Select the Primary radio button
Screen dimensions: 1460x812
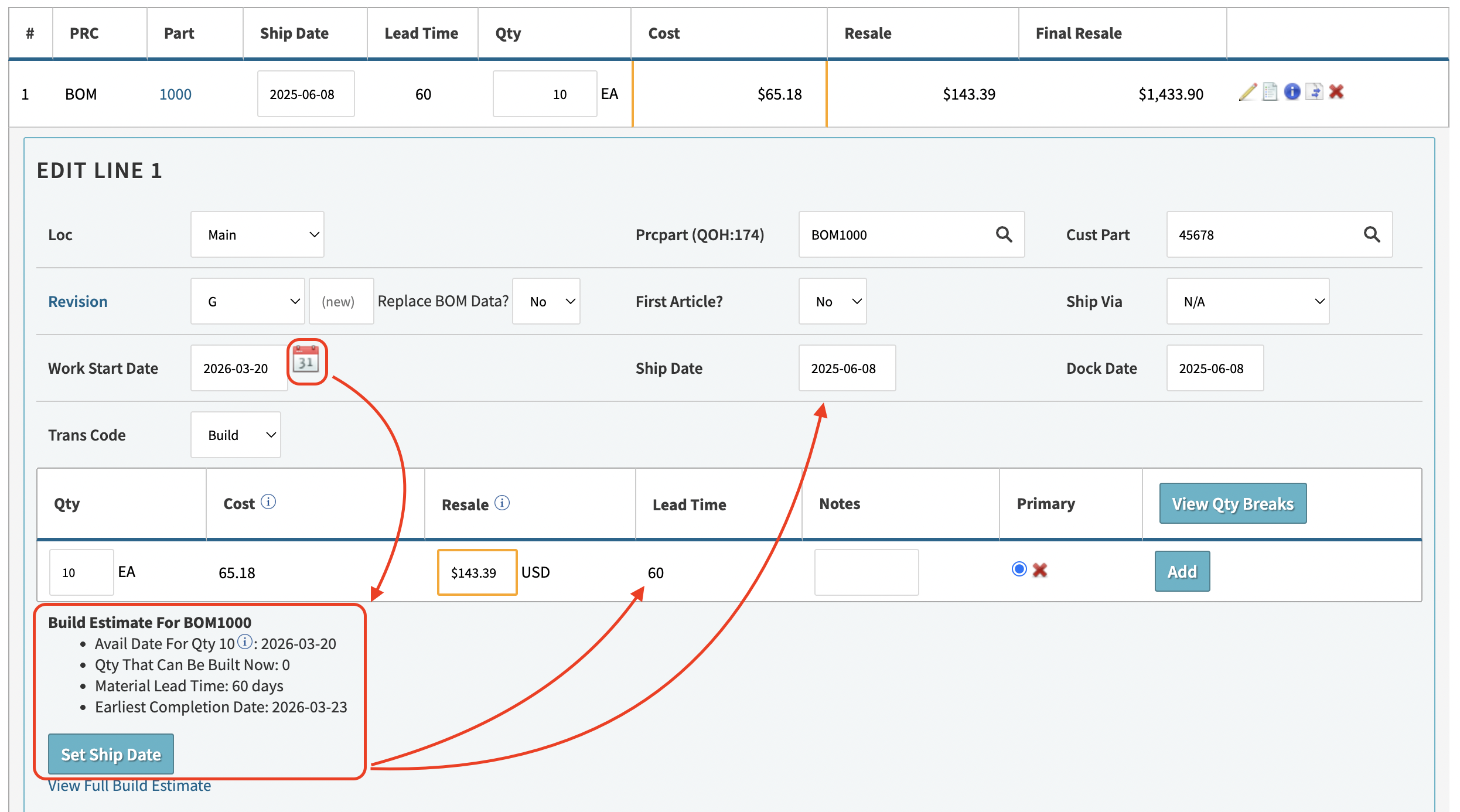1019,569
